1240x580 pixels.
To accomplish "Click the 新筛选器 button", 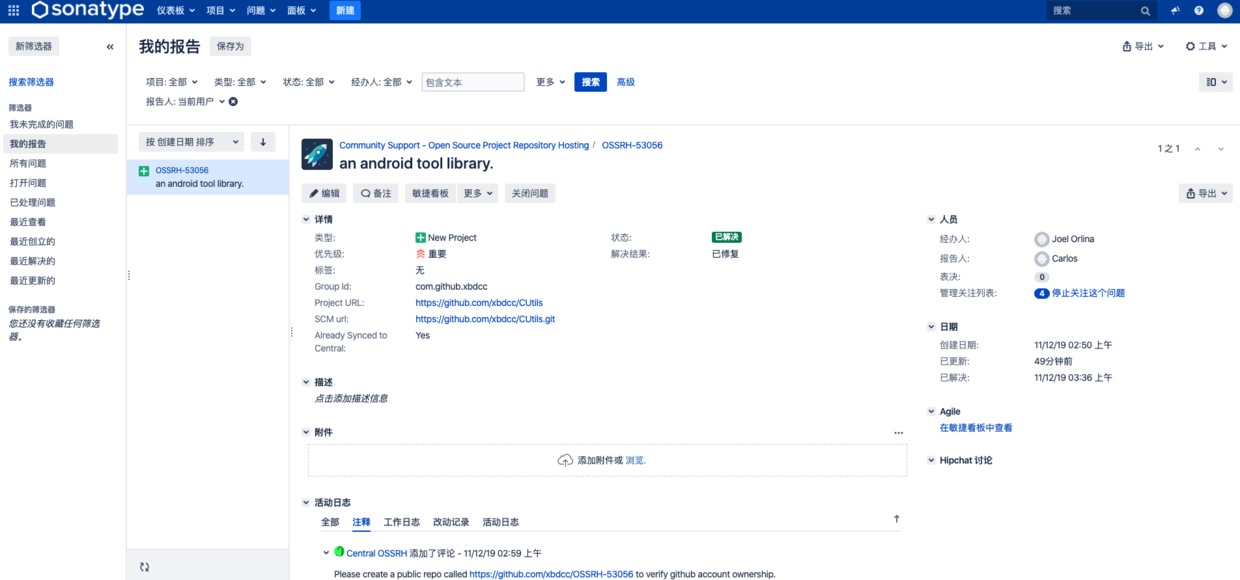I will pyautogui.click(x=33, y=47).
